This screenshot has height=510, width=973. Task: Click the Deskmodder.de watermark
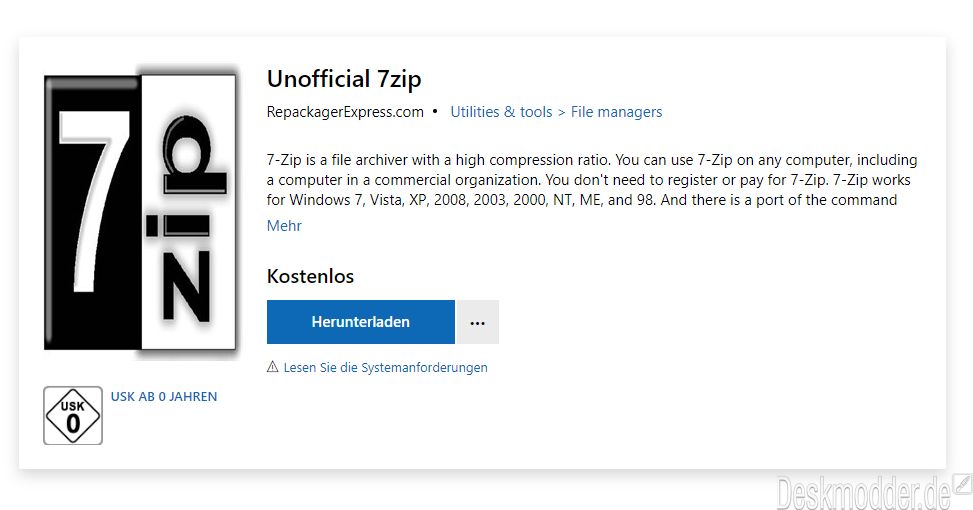click(863, 493)
